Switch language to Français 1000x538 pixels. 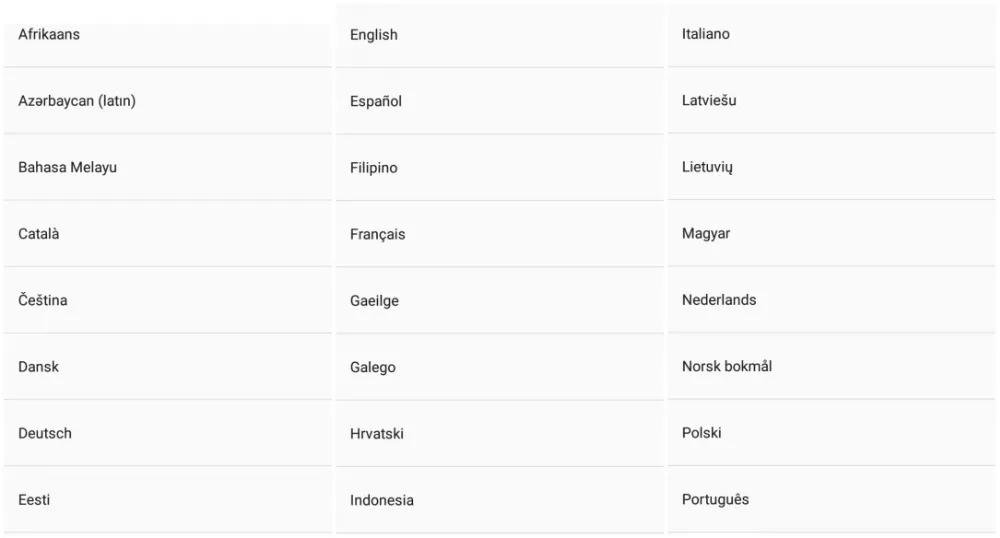(378, 234)
